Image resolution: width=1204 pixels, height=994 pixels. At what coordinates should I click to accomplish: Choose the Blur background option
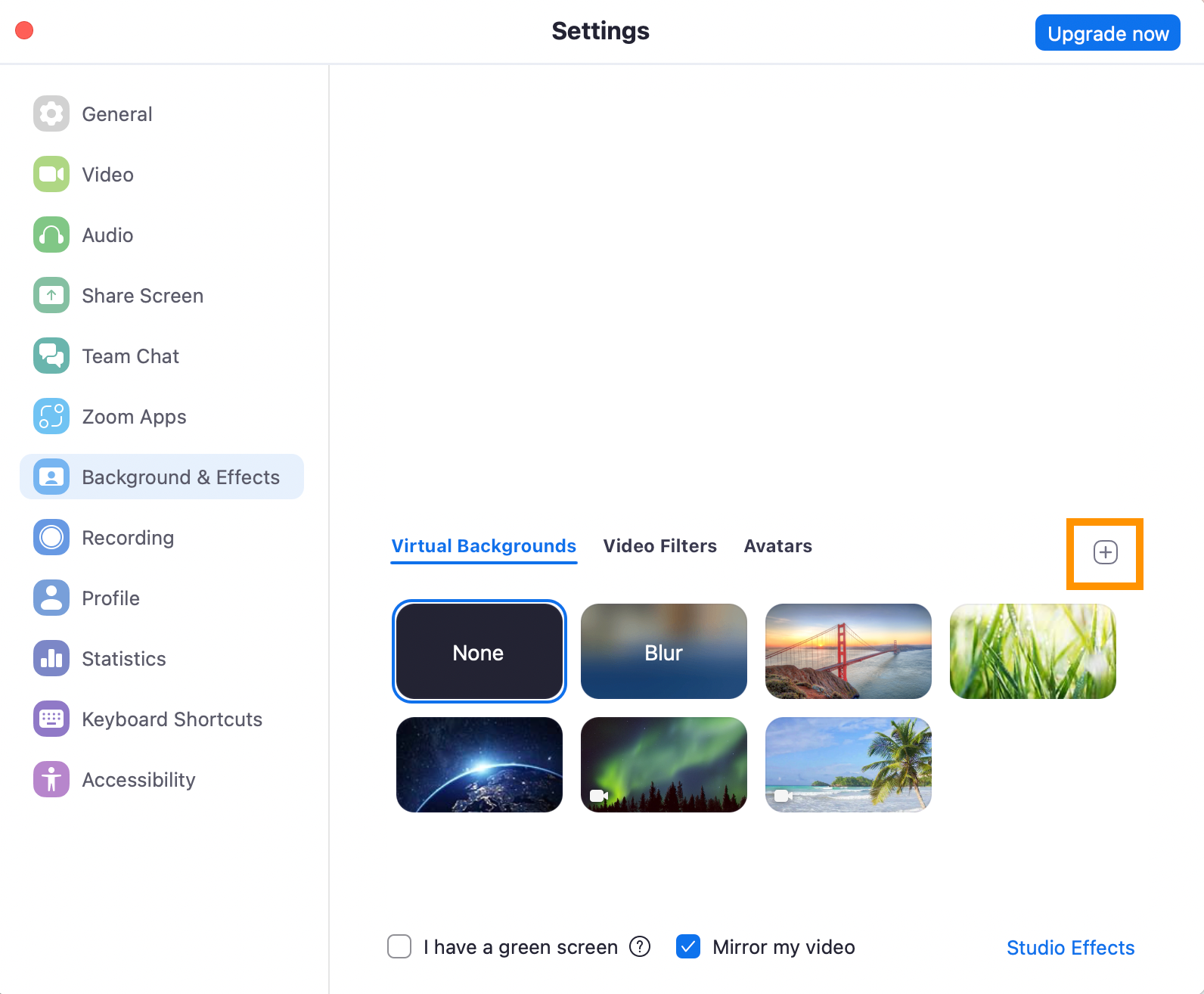[664, 651]
